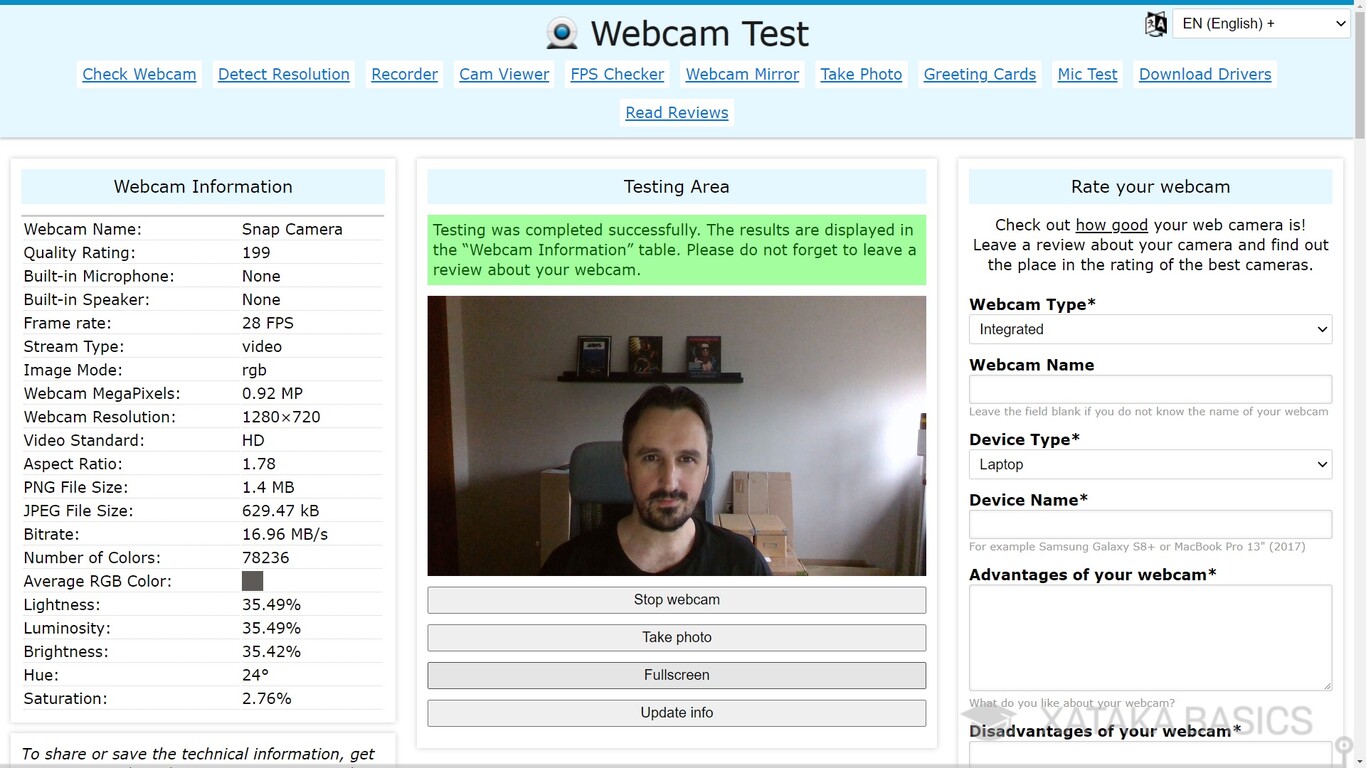Viewport: 1366px width, 768px height.
Task: Click the Webcam Name input field
Action: 1150,389
